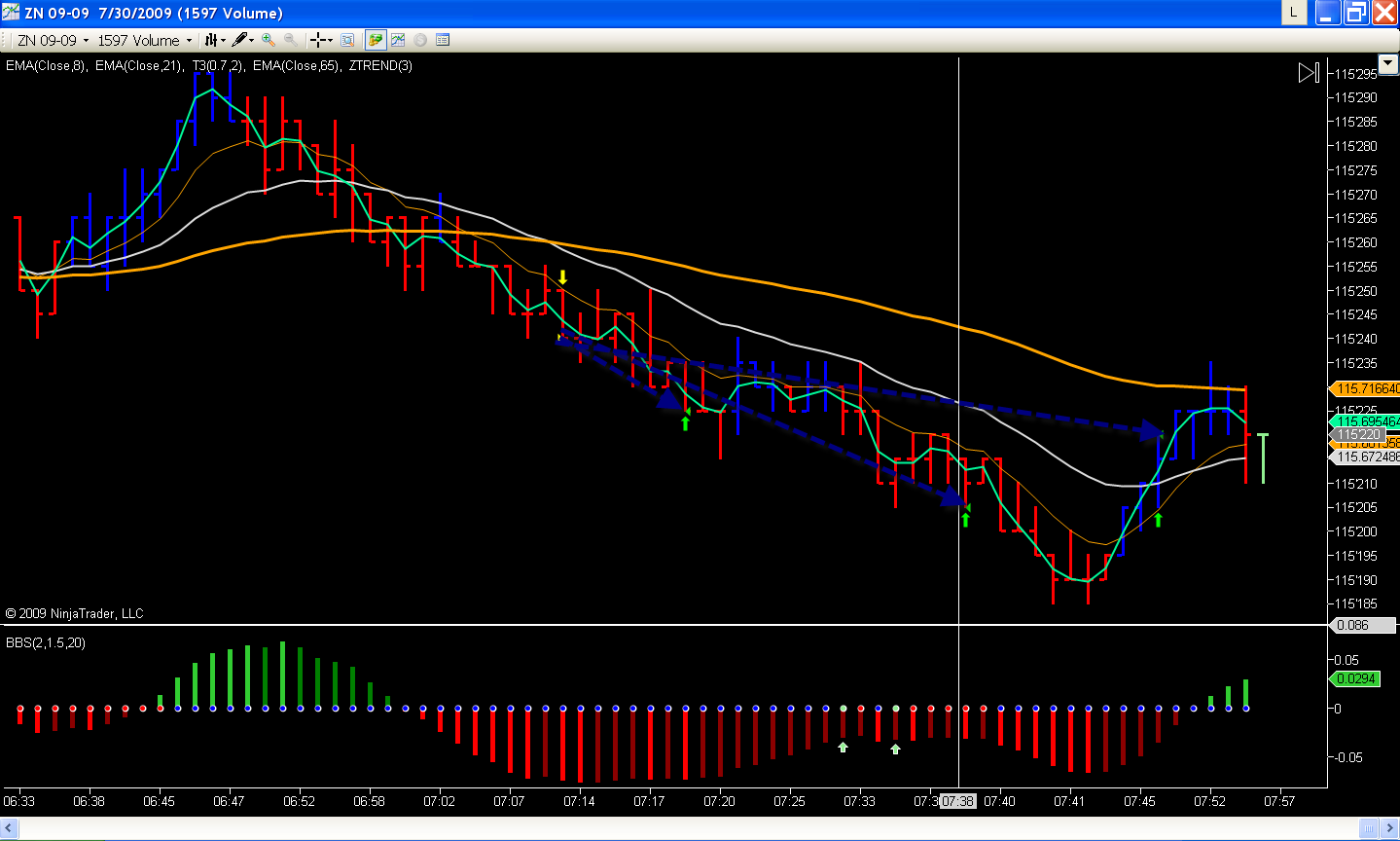The image size is (1400, 841).
Task: Click the greyed-out strategies coin icon
Action: (x=420, y=40)
